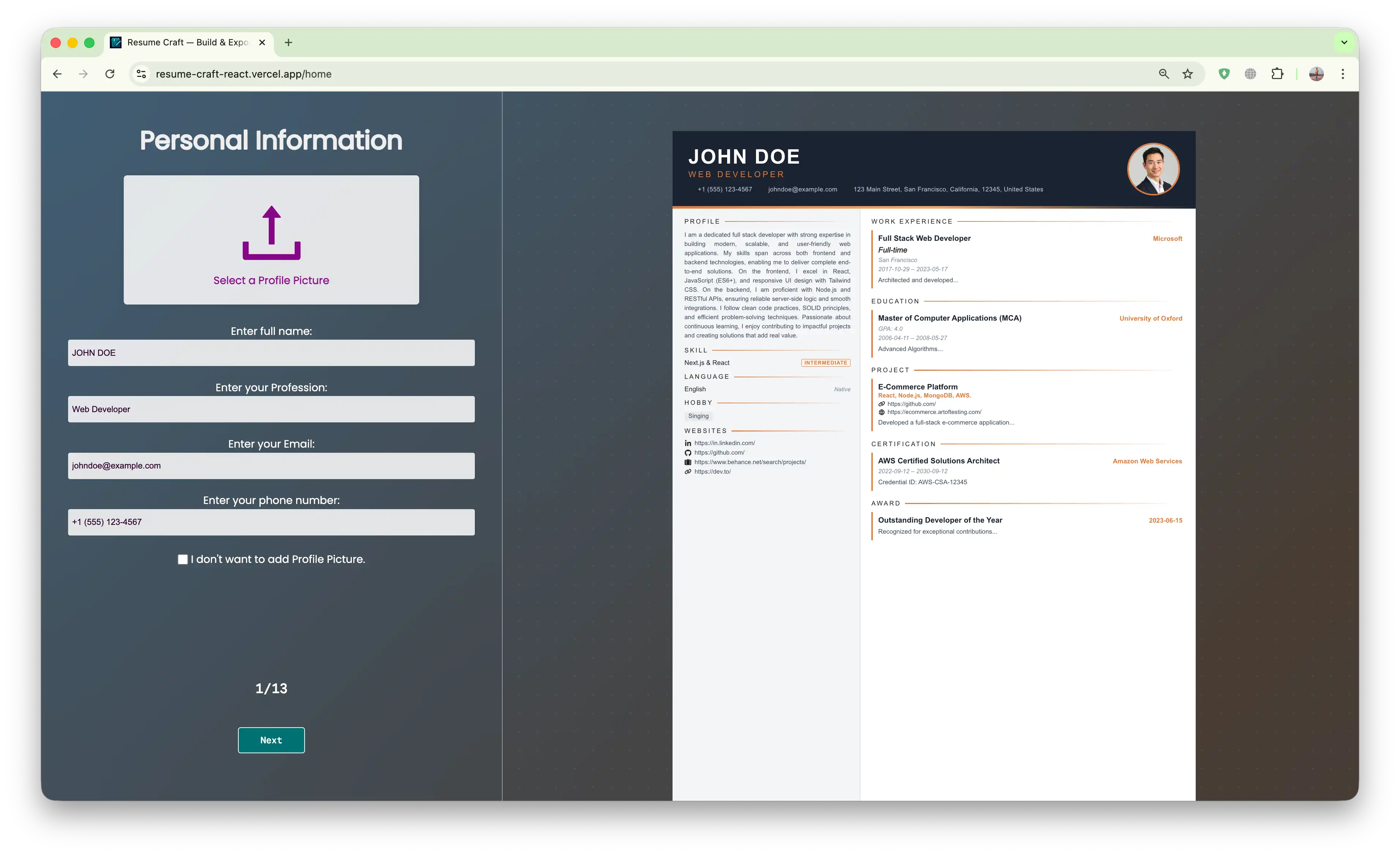This screenshot has width=1400, height=855.
Task: Bookmark the page with the star icon
Action: click(1188, 74)
